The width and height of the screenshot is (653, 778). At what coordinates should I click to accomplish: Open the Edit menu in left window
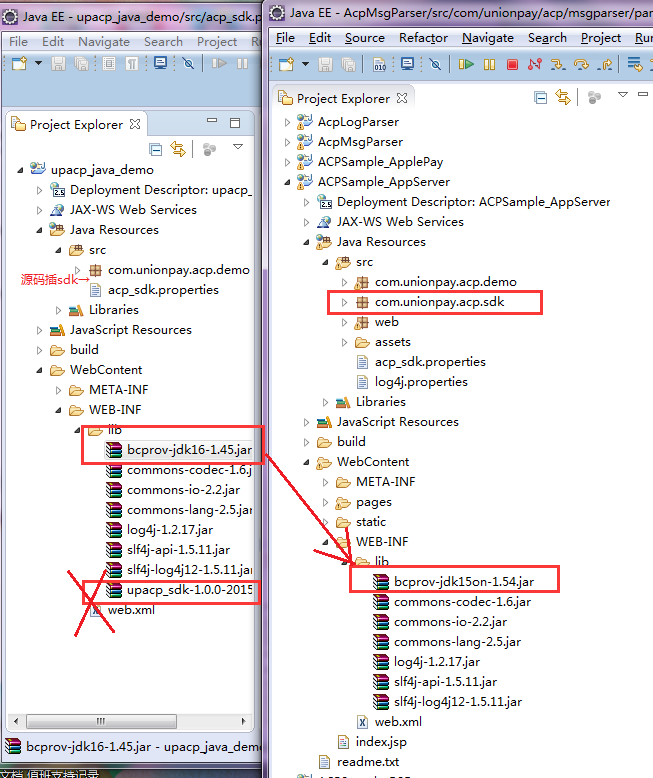point(53,42)
